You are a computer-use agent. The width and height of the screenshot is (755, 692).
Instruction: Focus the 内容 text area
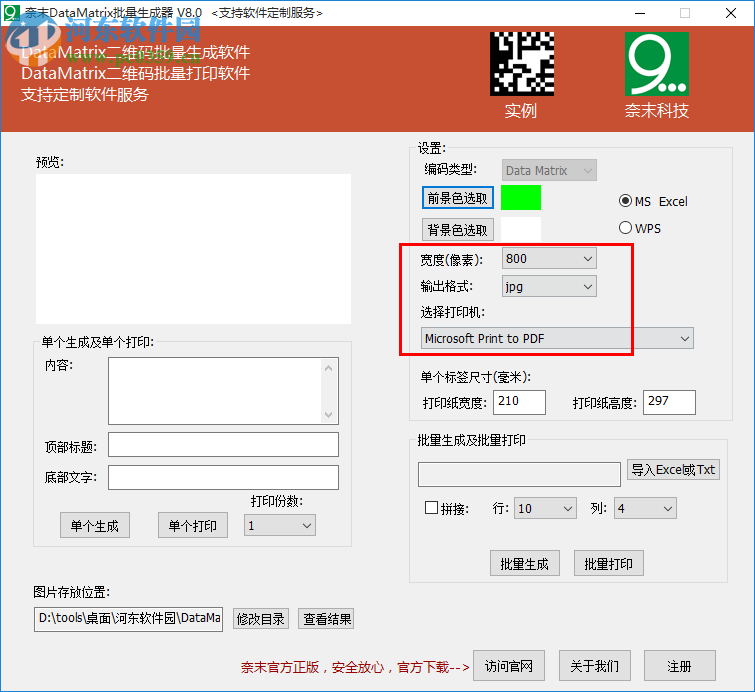pos(223,391)
